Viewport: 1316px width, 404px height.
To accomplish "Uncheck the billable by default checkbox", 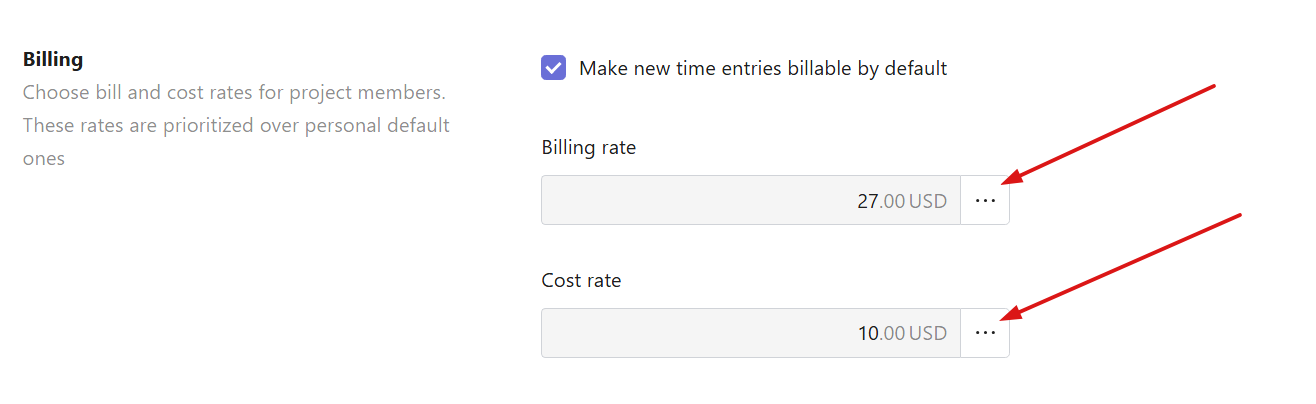I will click(x=553, y=68).
